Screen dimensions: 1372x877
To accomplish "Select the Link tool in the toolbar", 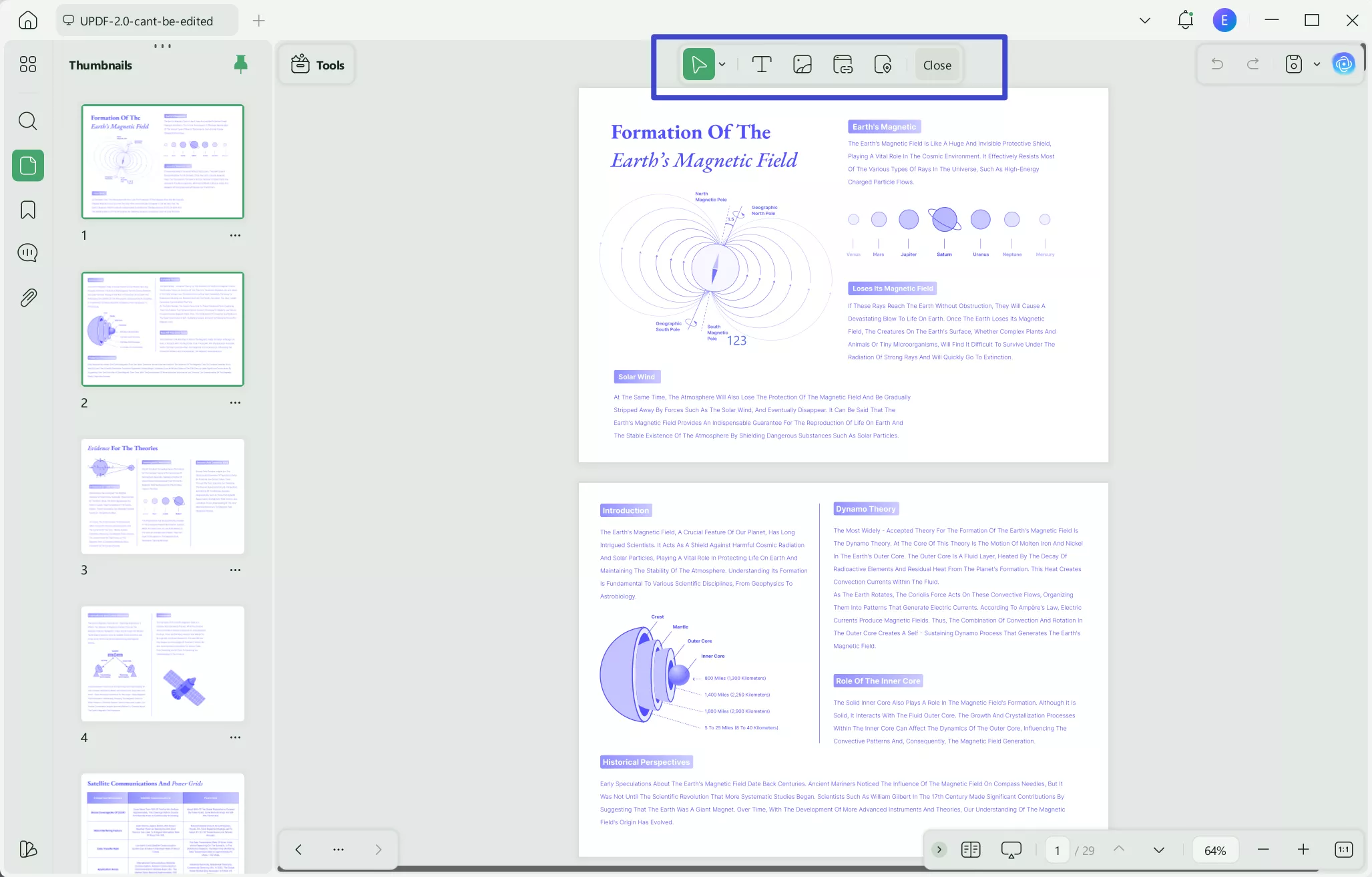I will 843,64.
